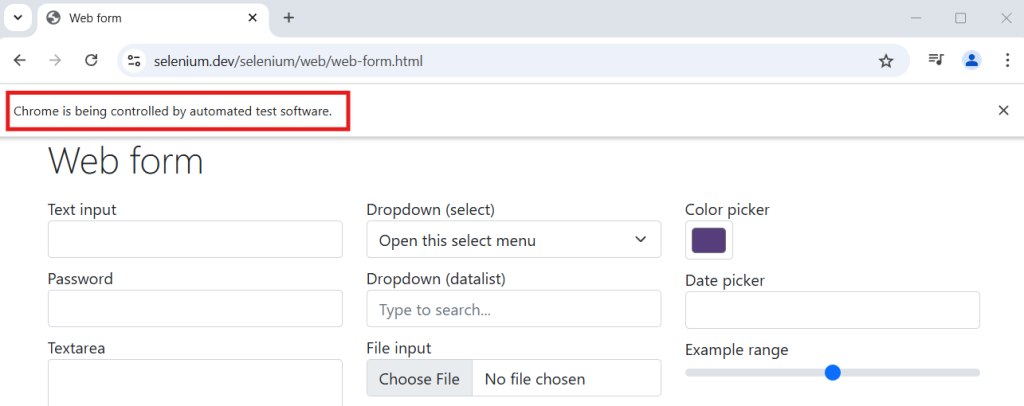Close the 'Web form' tab
1024x406 pixels.
[x=253, y=18]
